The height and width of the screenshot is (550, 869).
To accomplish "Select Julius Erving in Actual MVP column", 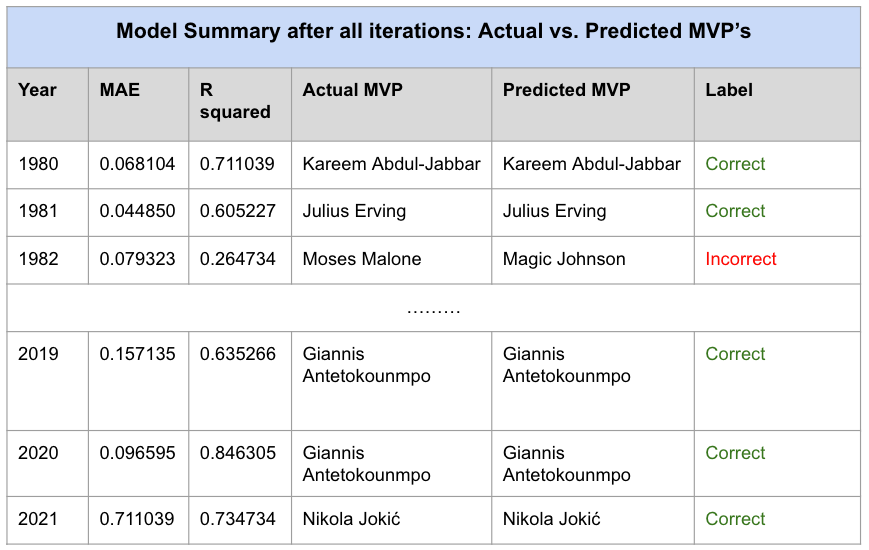I will (x=354, y=211).
